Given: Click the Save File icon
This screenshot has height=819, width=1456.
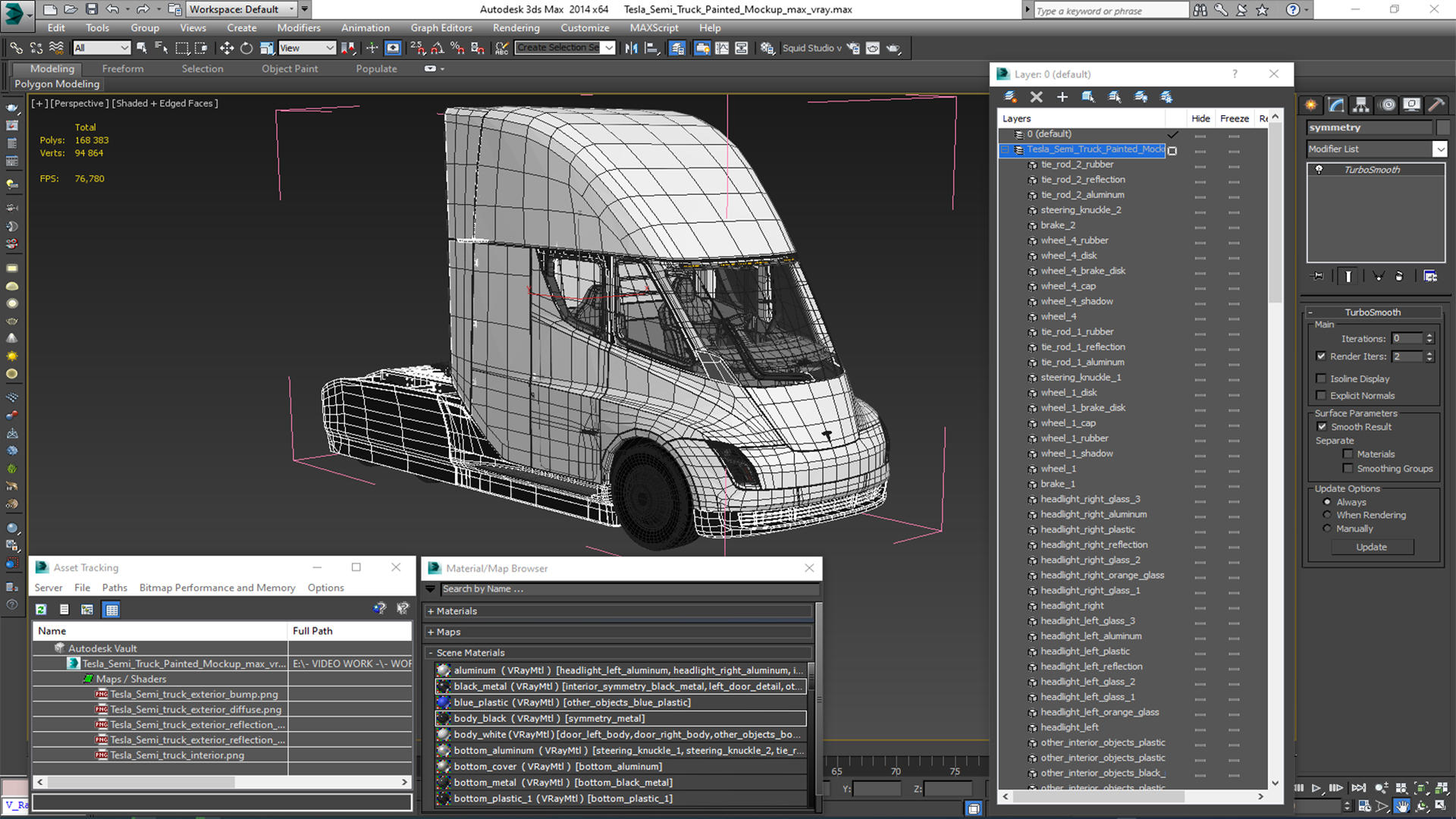Looking at the screenshot, I should pos(91,9).
